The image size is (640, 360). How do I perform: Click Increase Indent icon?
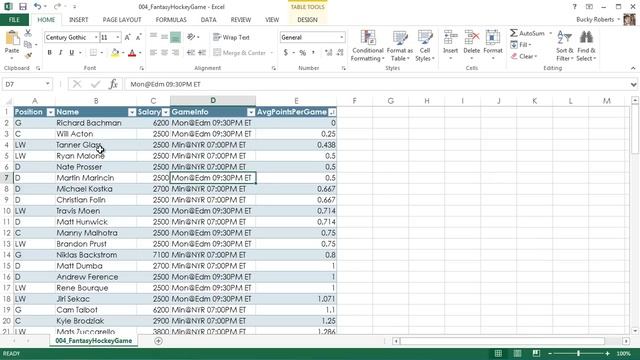[202, 53]
